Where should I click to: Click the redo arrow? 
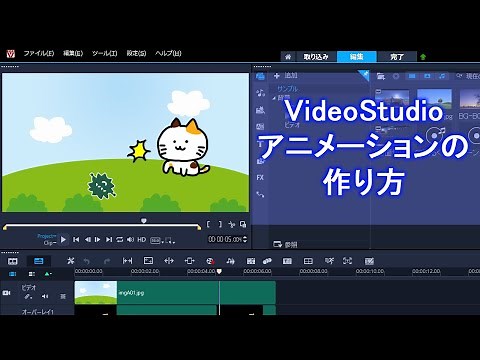coord(107,261)
